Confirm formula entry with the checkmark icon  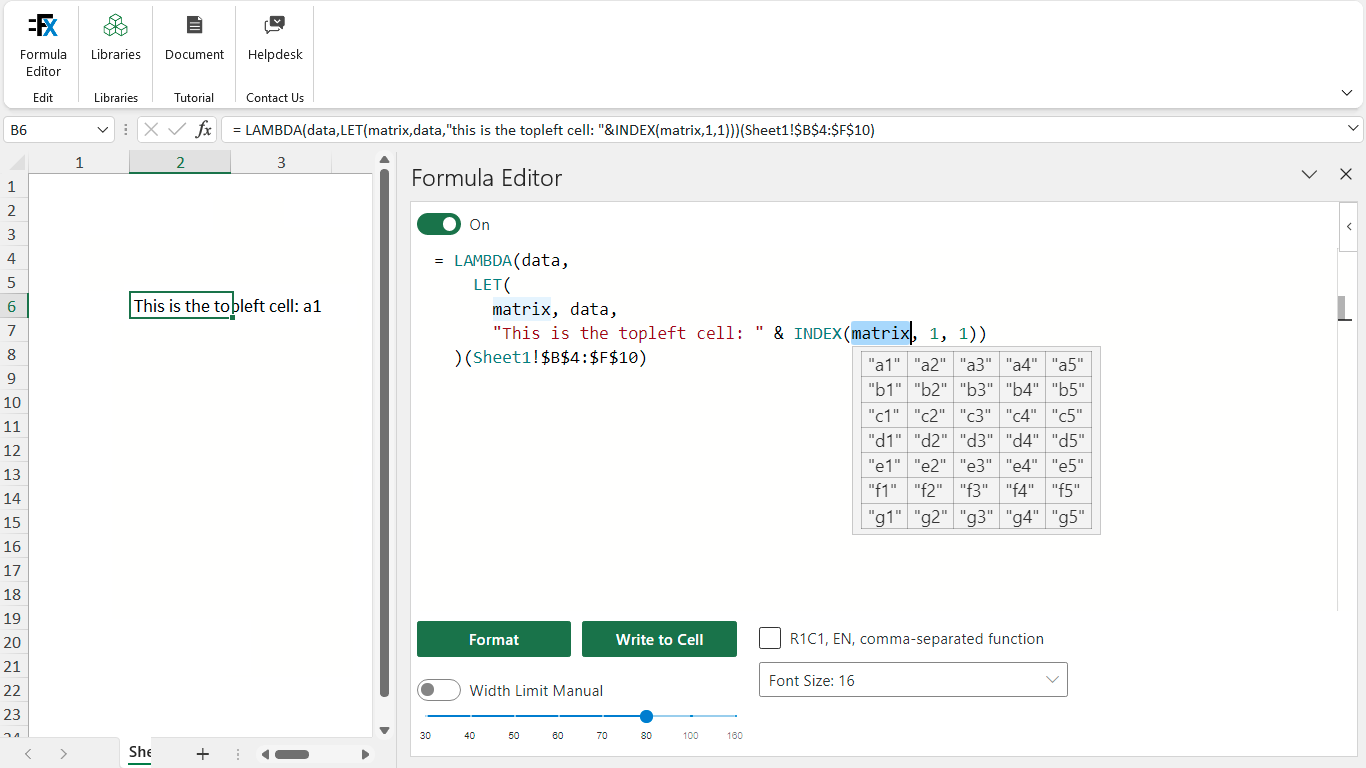click(x=177, y=130)
